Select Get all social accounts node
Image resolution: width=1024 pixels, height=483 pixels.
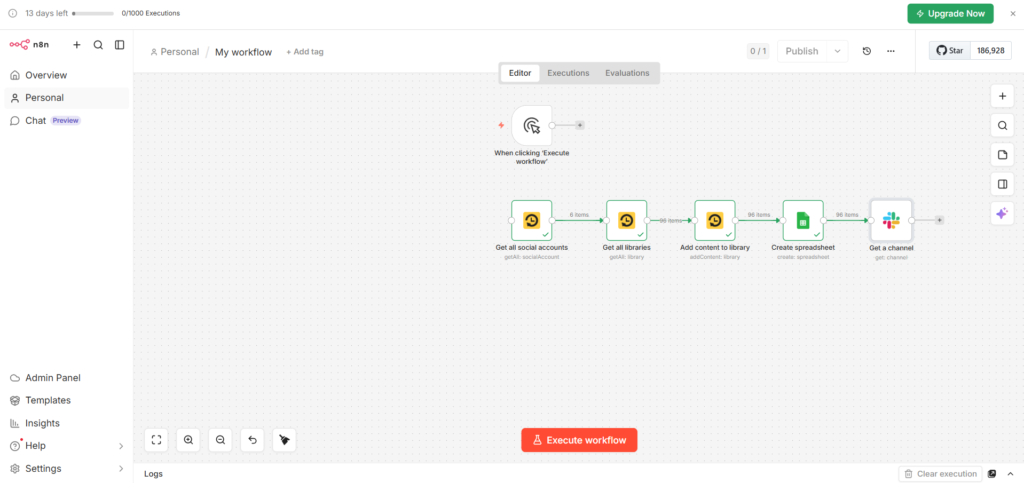click(x=532, y=221)
